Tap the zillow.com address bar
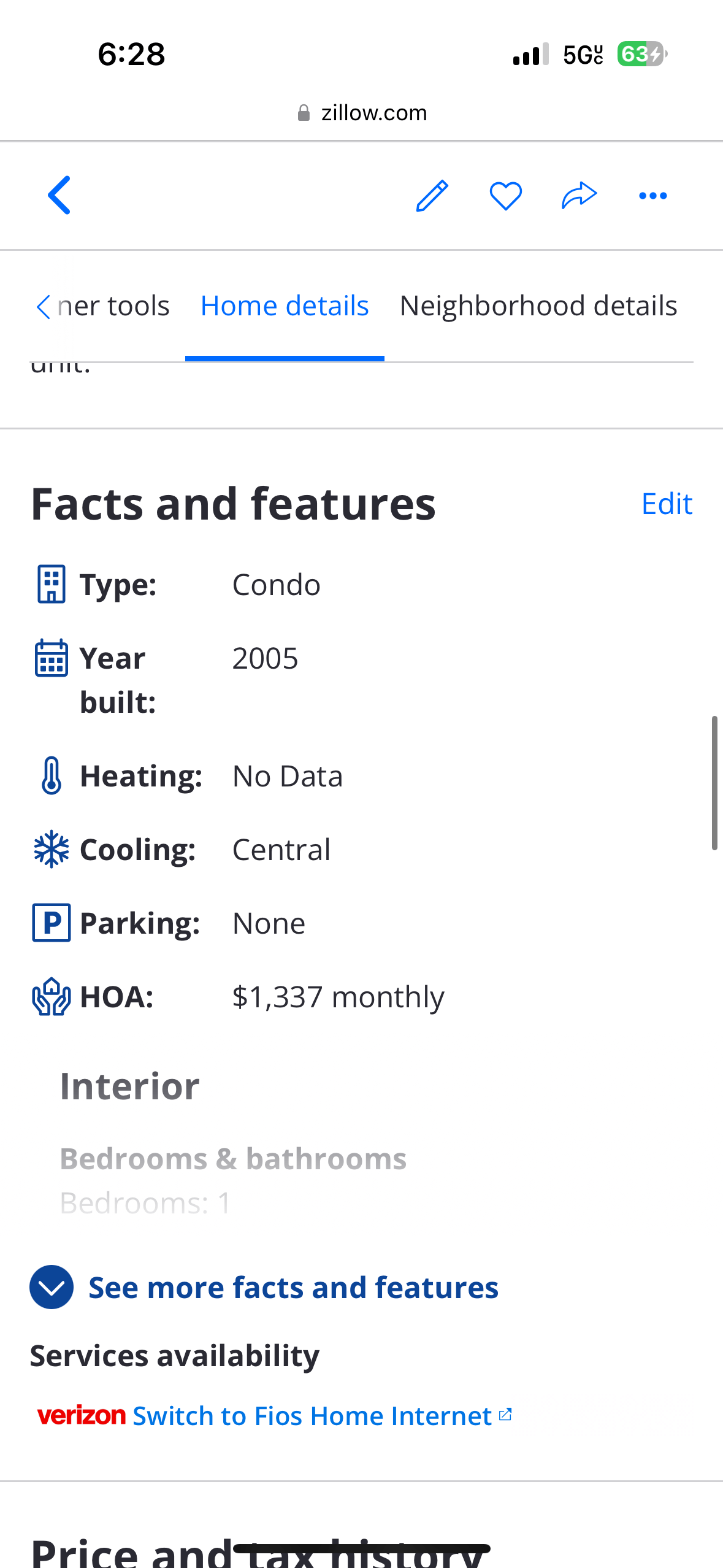The height and width of the screenshot is (1568, 723). pos(362,113)
